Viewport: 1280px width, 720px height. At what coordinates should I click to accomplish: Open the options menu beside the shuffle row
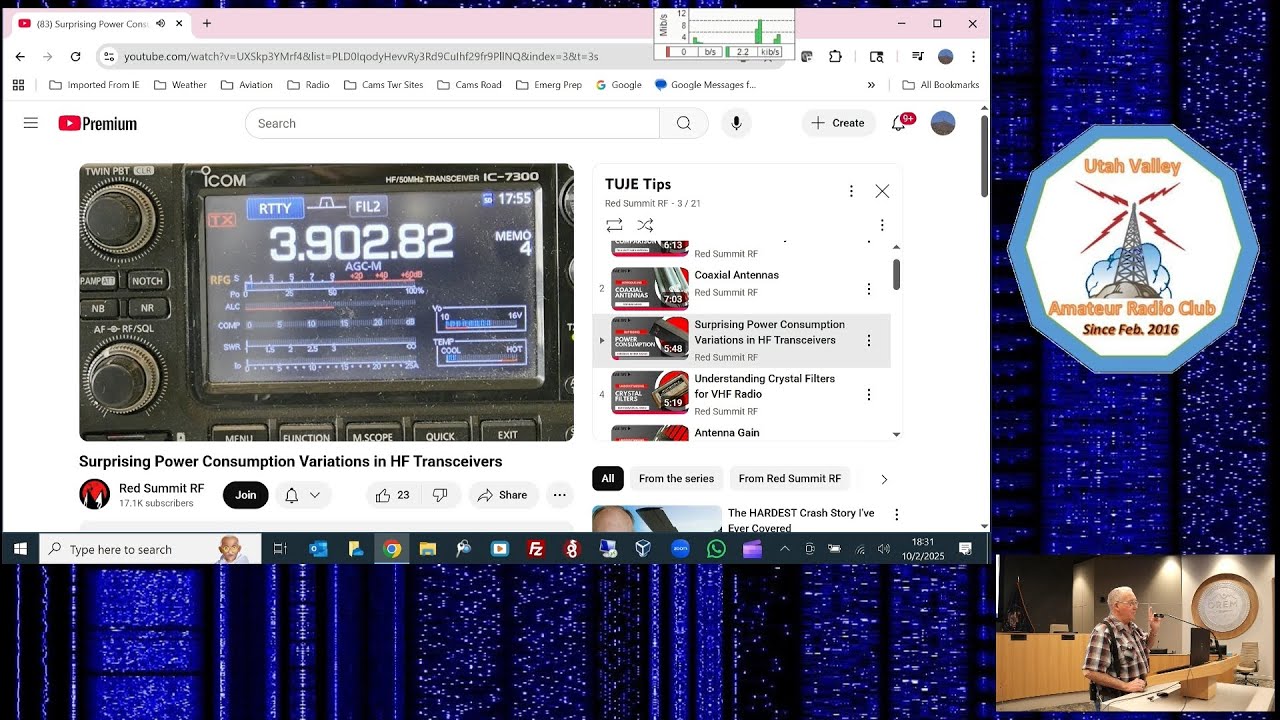(882, 225)
